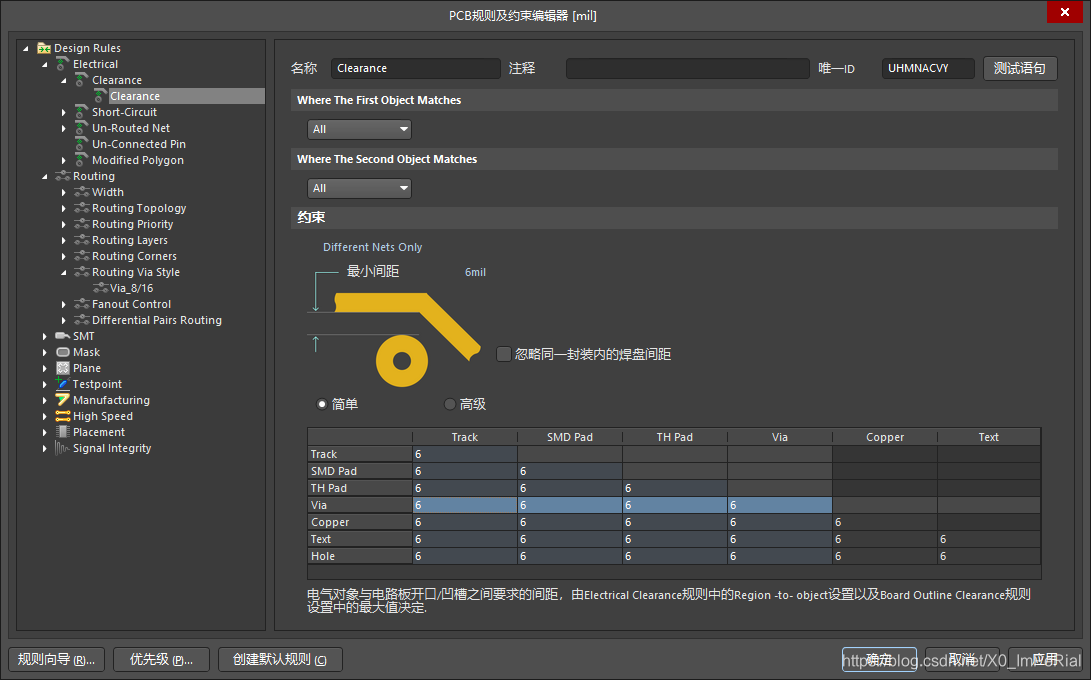
Task: Enable ignore pad clearance within same footprint
Action: [x=504, y=354]
